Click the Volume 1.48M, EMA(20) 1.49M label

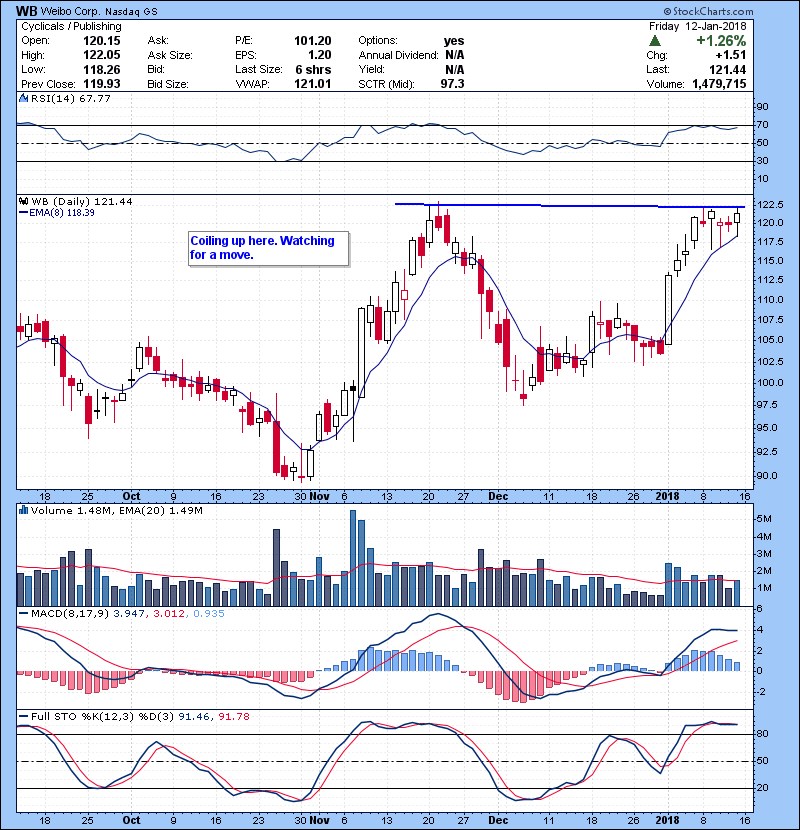tap(116, 510)
